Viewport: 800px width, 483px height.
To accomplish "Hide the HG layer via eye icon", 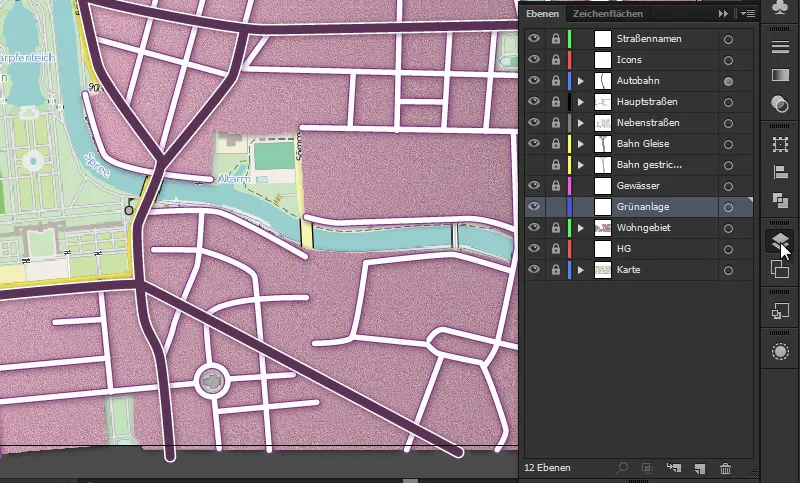I will [534, 248].
